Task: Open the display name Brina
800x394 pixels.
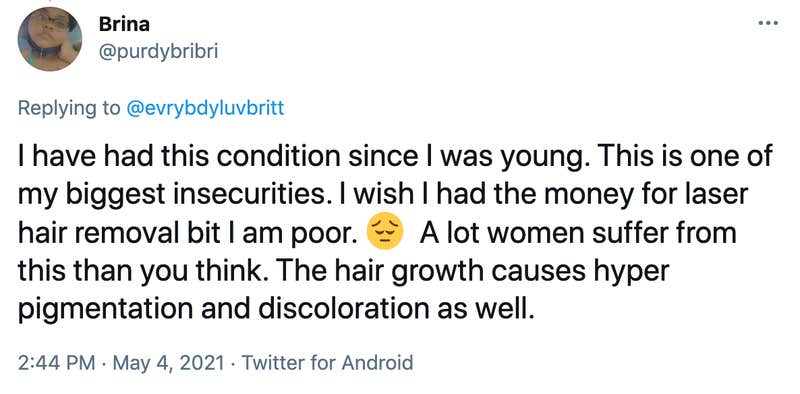Action: pos(124,24)
